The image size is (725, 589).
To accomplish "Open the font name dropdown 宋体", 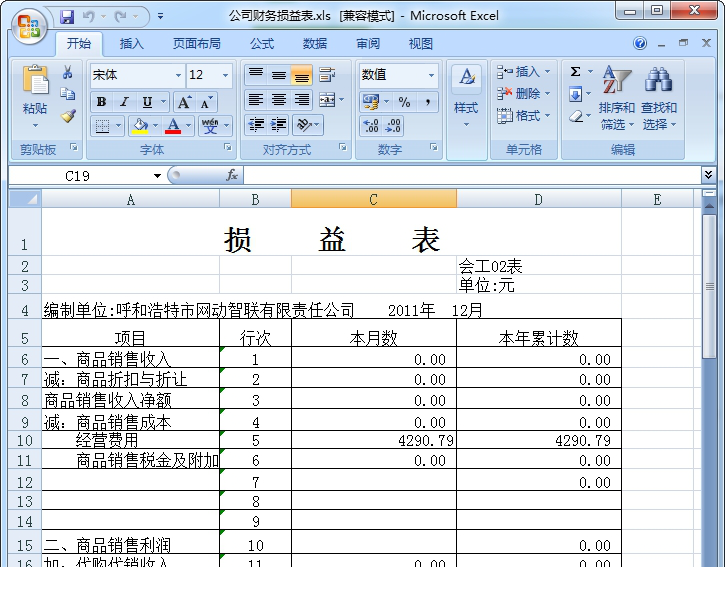I will [x=178, y=75].
